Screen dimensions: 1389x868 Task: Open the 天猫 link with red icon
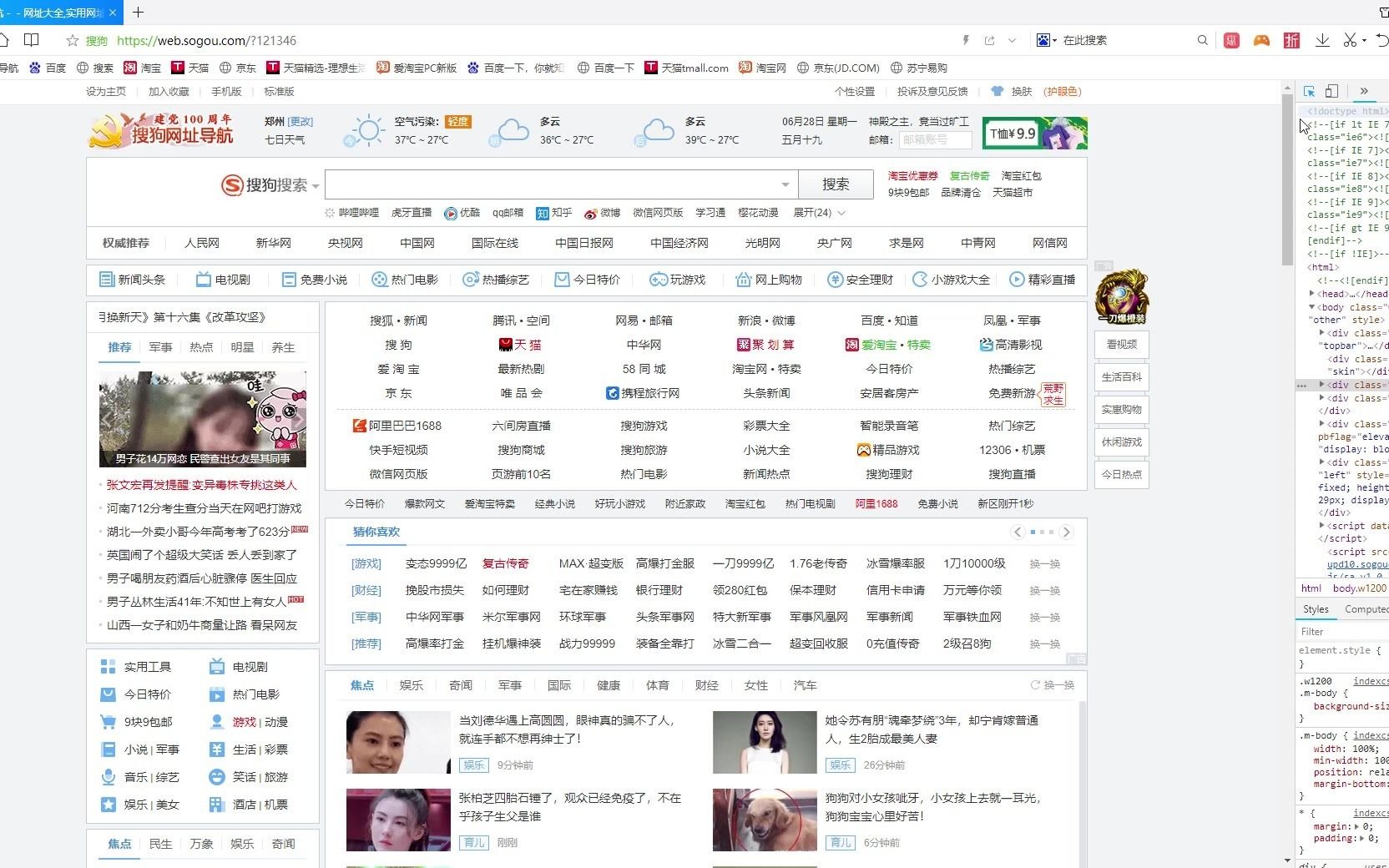(x=520, y=345)
